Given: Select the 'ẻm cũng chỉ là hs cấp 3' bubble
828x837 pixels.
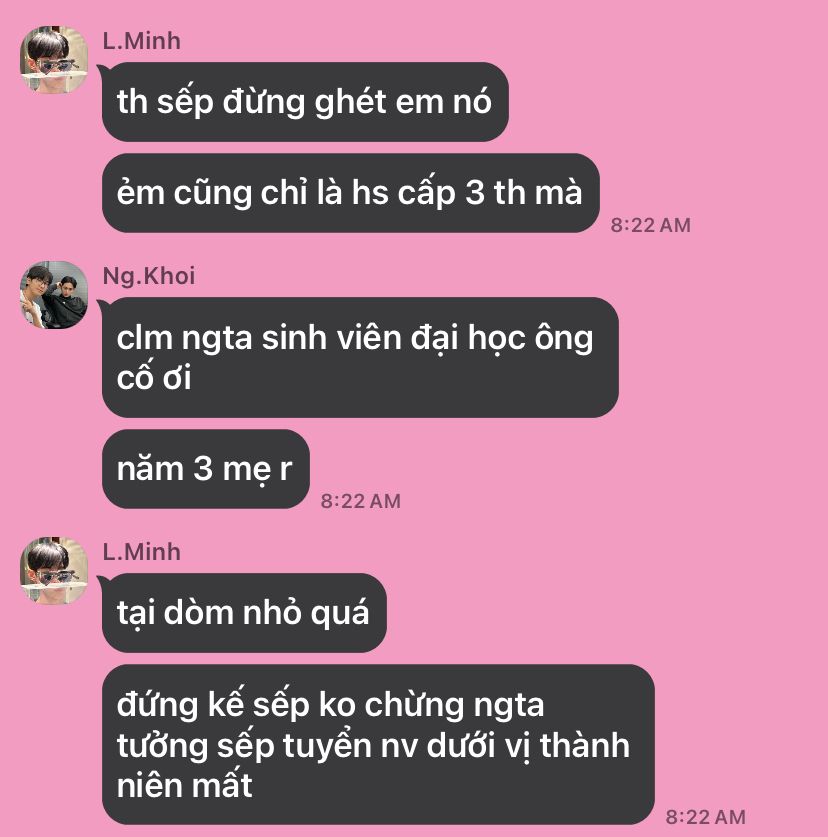Looking at the screenshot, I should click(350, 193).
